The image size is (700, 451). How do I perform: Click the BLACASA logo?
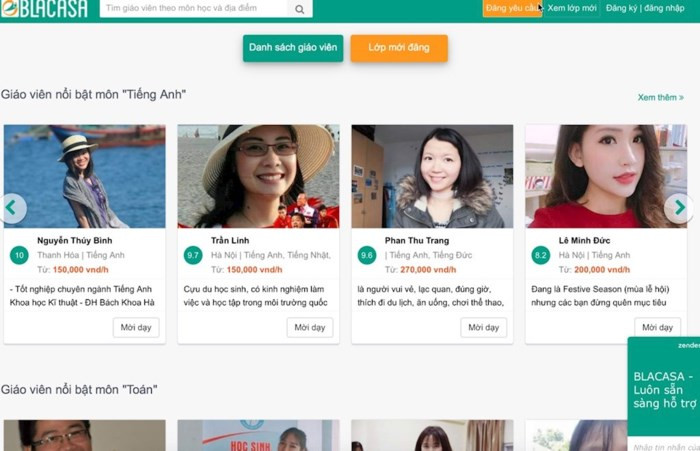coord(45,9)
